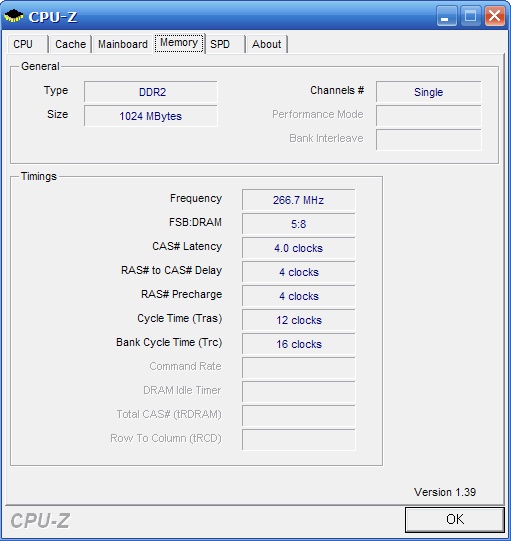Click the CAS# Latency value 4.0 clocks
The image size is (511, 541).
(298, 248)
